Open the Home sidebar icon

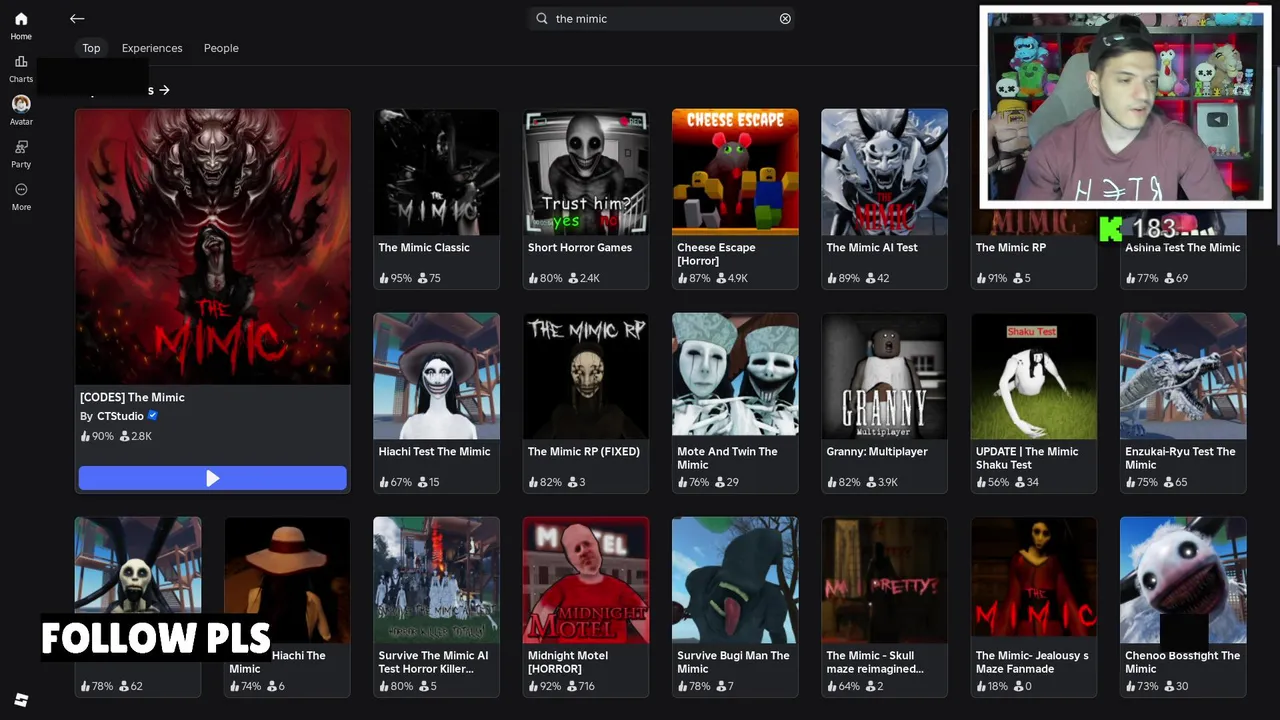[21, 25]
